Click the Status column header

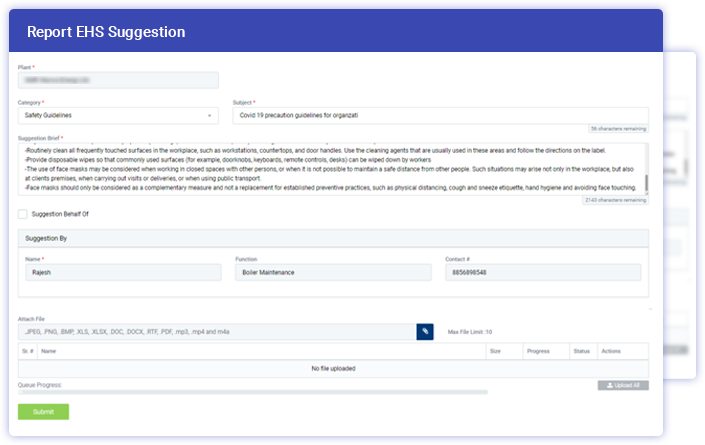coord(581,352)
